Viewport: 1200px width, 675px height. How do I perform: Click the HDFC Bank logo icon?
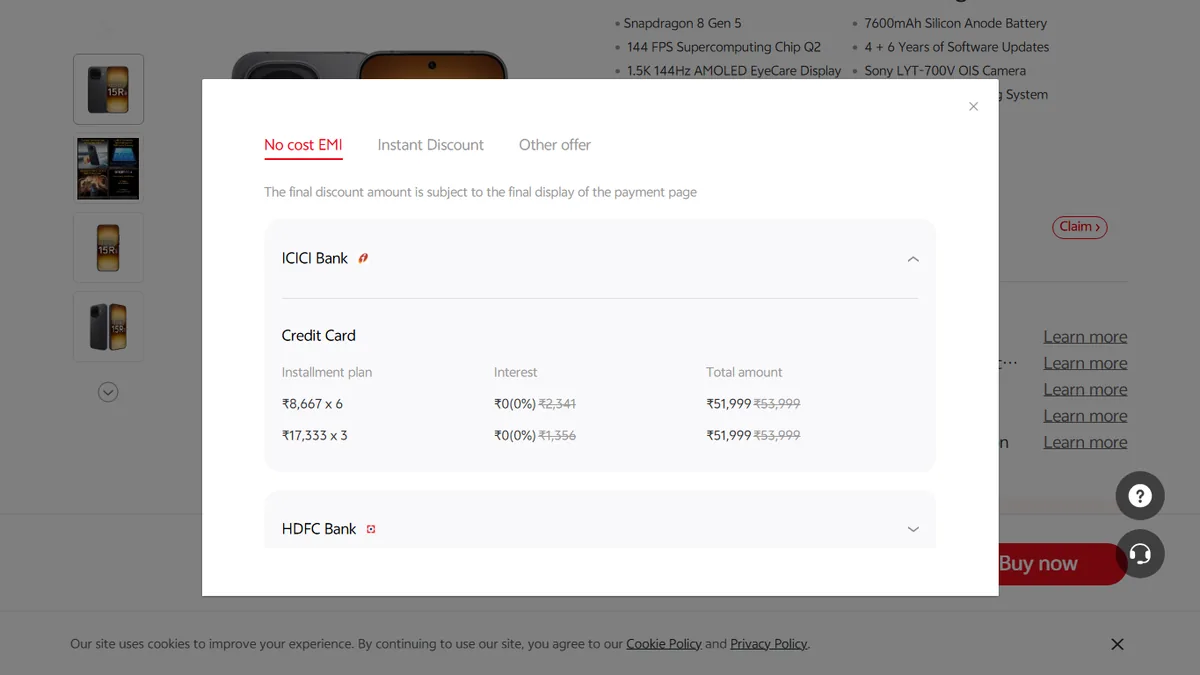click(371, 529)
